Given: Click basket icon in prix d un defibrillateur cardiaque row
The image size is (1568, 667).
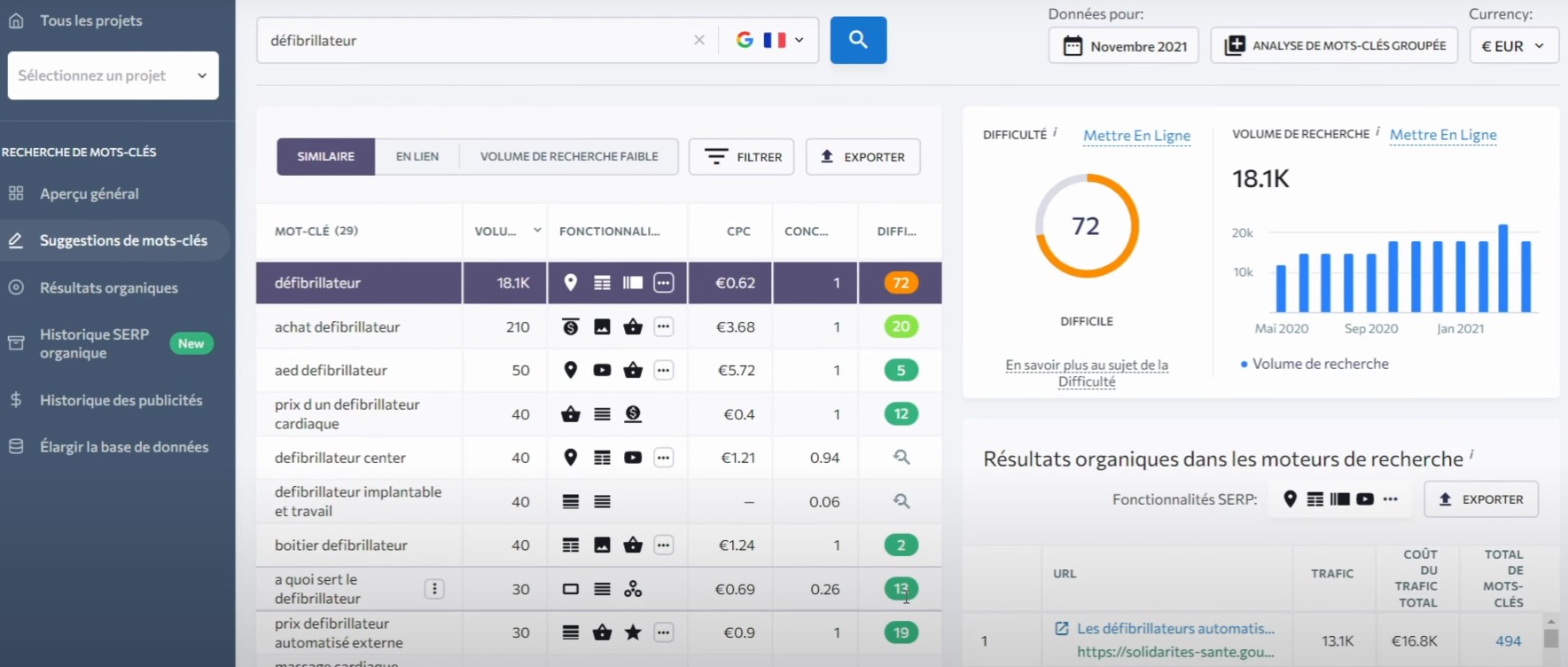Looking at the screenshot, I should (x=571, y=414).
